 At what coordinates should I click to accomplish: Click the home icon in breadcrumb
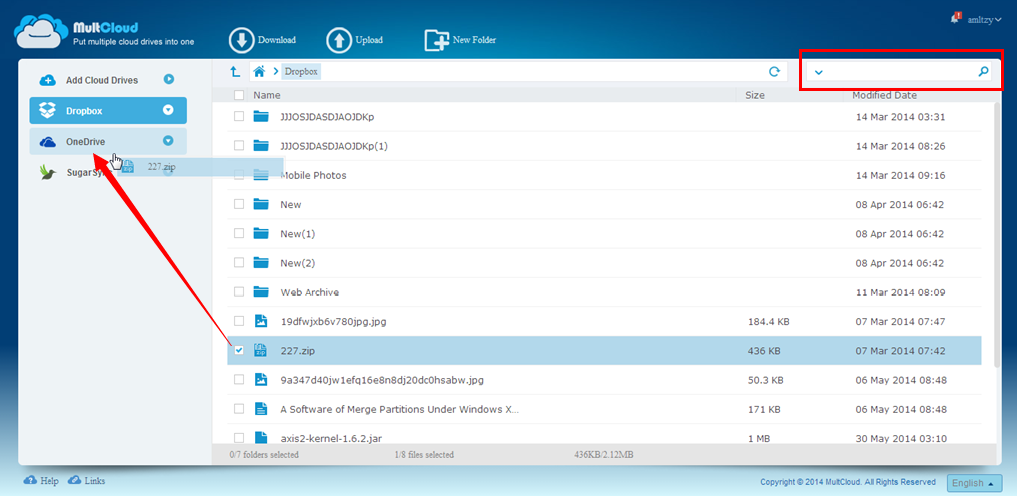(x=259, y=72)
